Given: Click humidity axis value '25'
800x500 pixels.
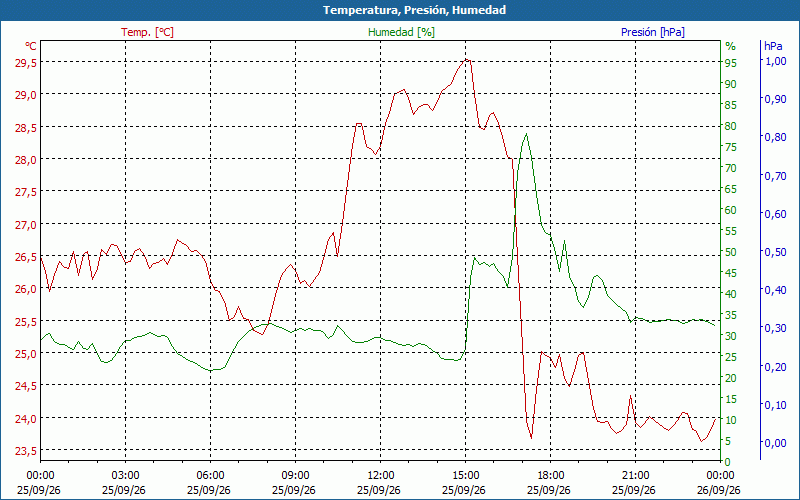Looking at the screenshot, I should pos(731,357).
